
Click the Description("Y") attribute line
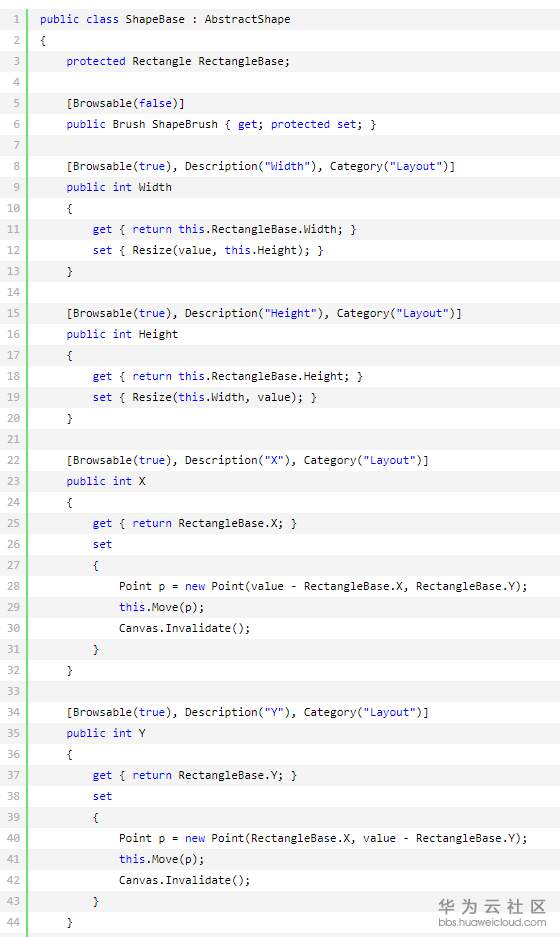[x=247, y=712]
